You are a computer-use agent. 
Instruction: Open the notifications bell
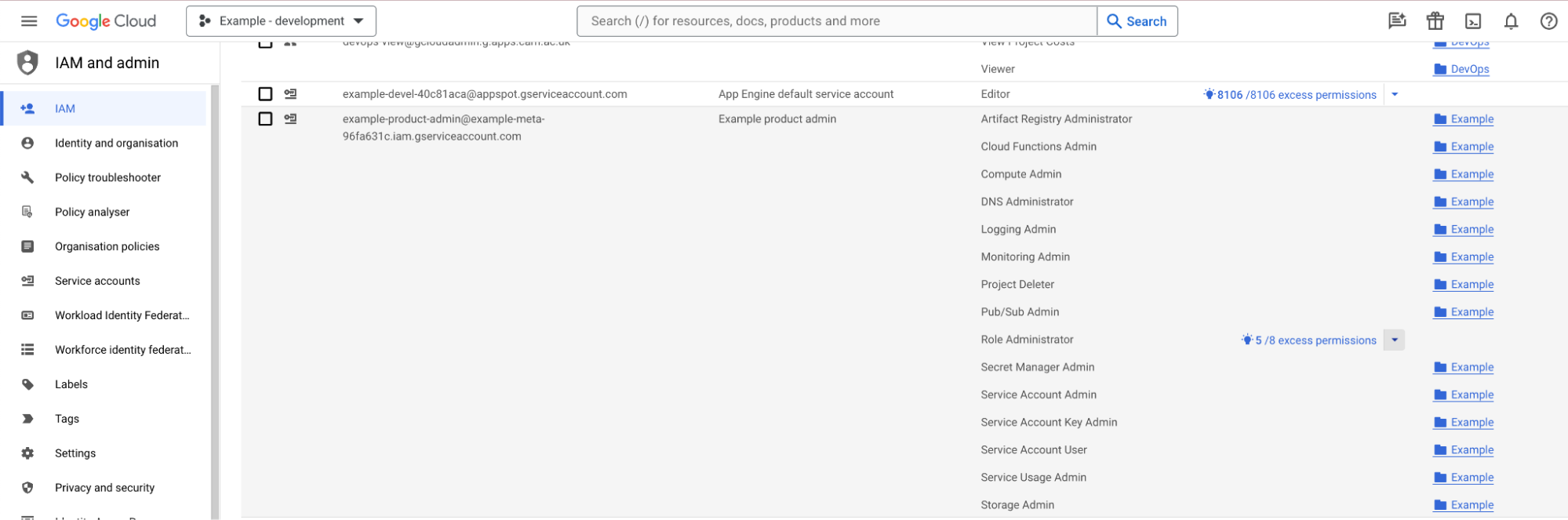(1511, 21)
